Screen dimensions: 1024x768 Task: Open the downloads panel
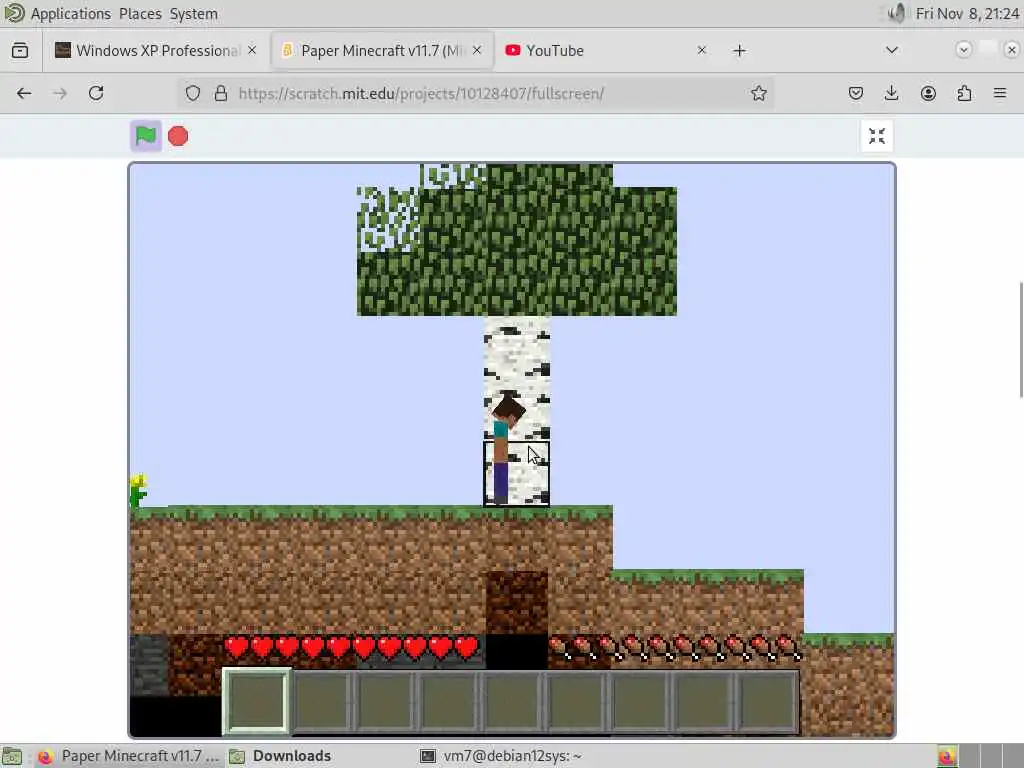891,93
